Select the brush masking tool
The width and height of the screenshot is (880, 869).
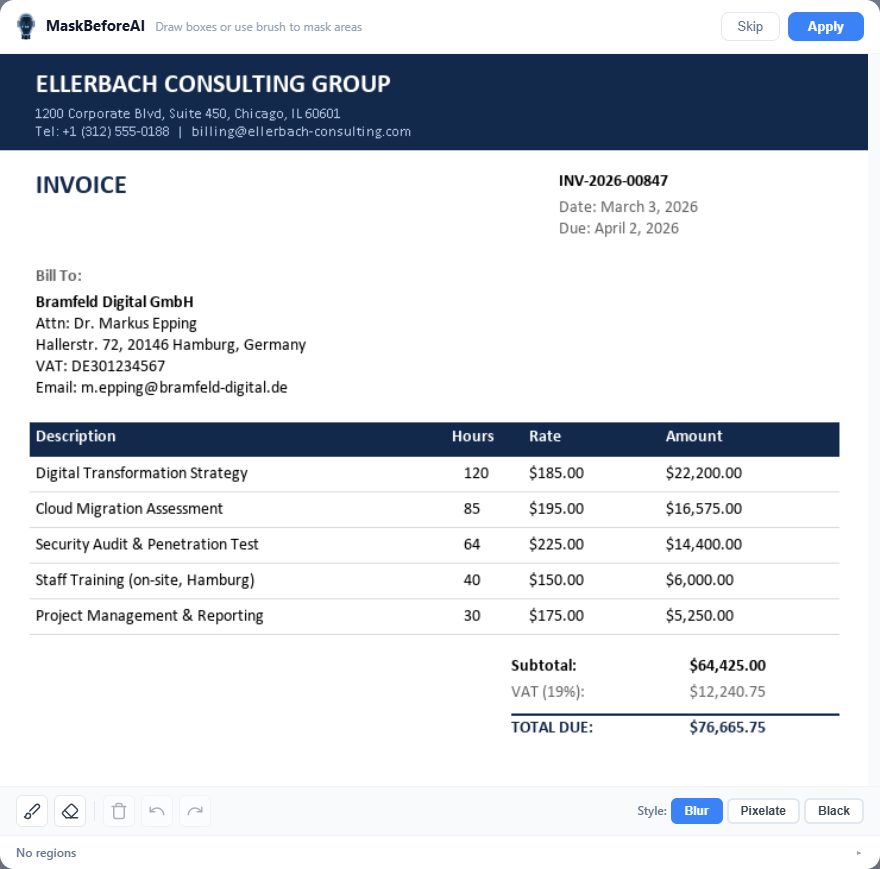coord(31,811)
